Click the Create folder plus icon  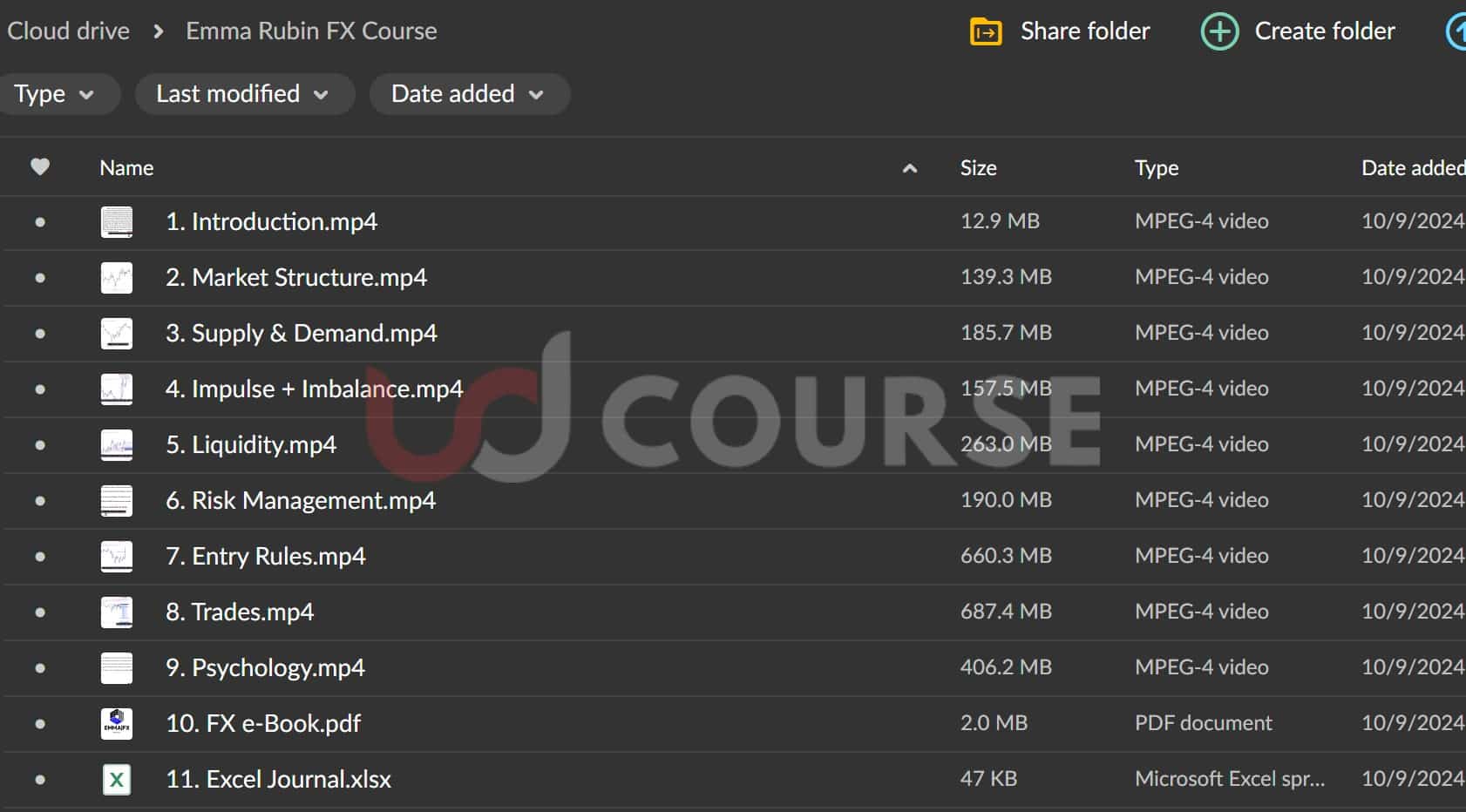[1219, 32]
